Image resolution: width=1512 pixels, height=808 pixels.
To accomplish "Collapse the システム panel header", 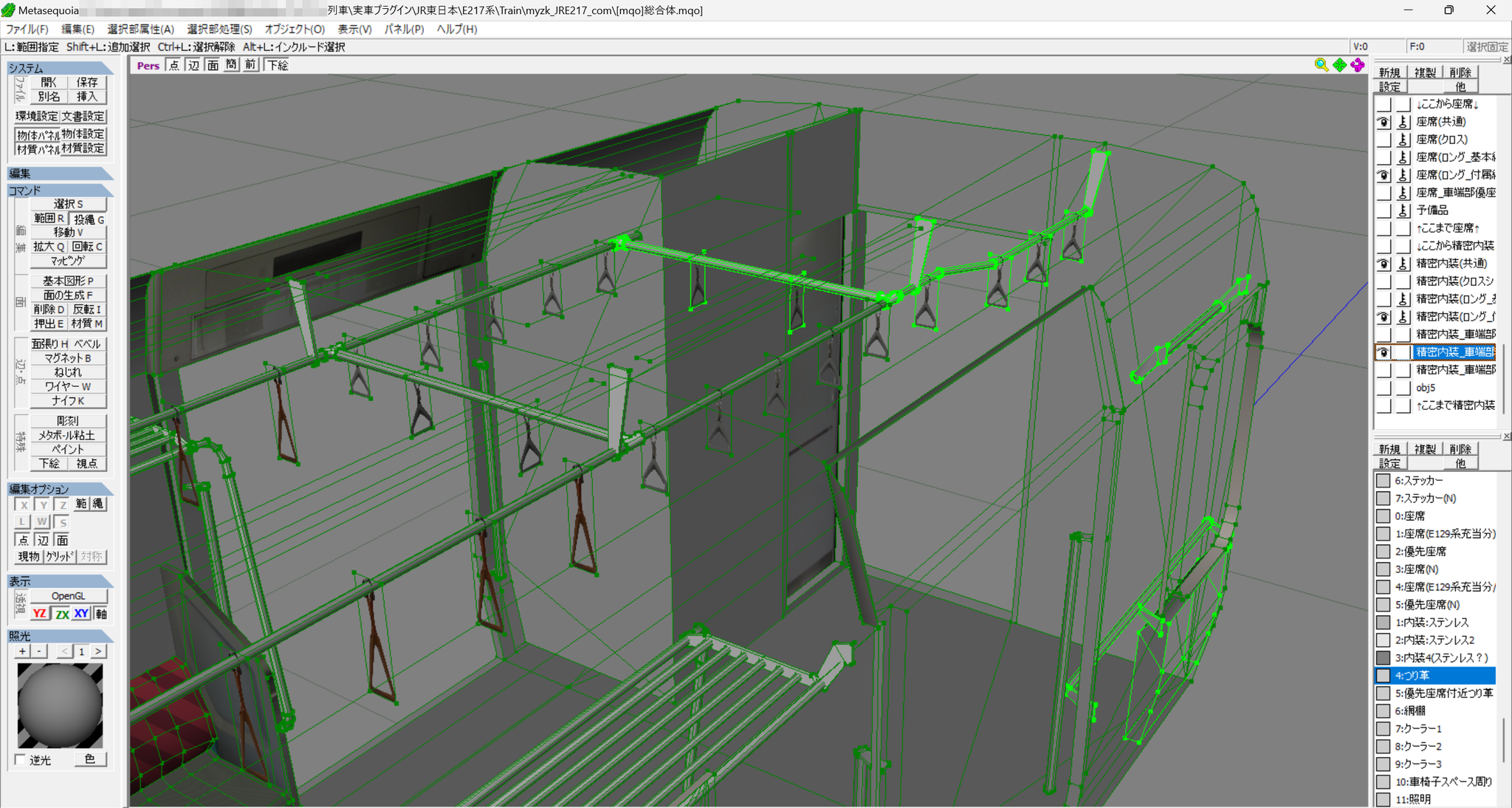I will (61, 68).
